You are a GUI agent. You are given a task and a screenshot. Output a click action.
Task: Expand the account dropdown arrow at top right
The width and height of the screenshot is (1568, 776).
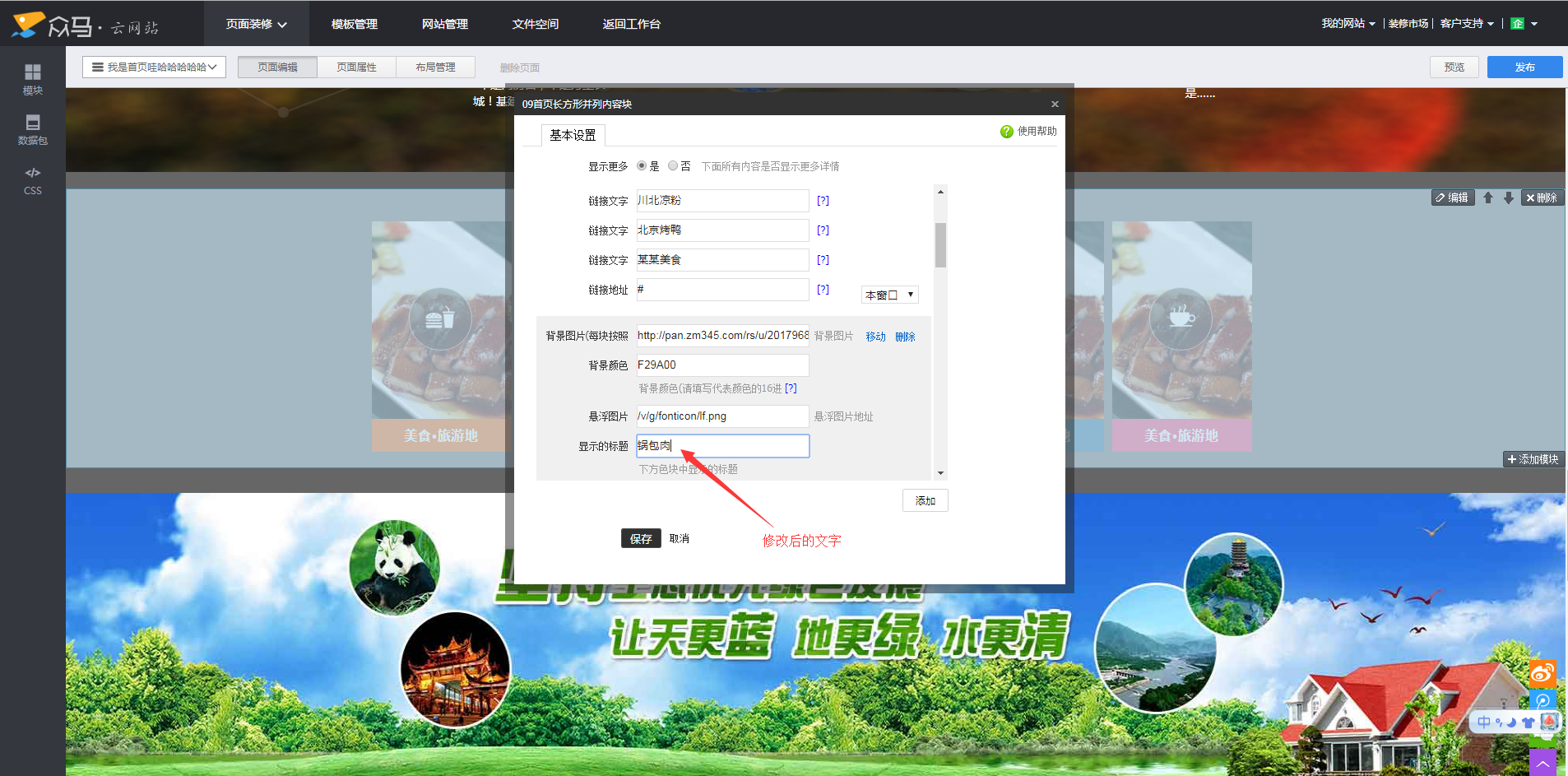tap(1534, 24)
